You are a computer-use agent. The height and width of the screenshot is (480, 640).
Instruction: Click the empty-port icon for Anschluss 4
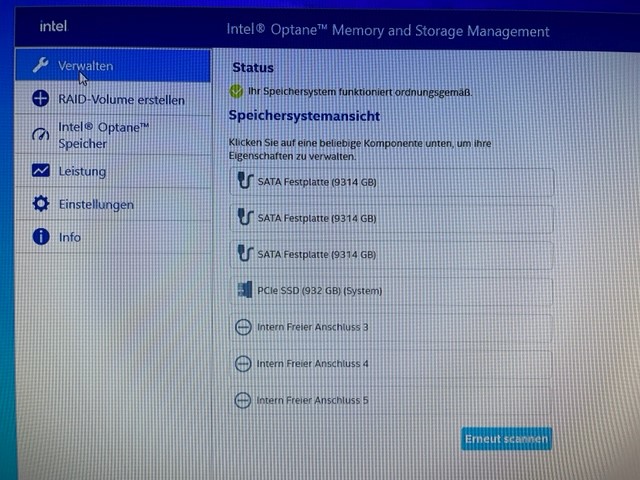tap(243, 363)
